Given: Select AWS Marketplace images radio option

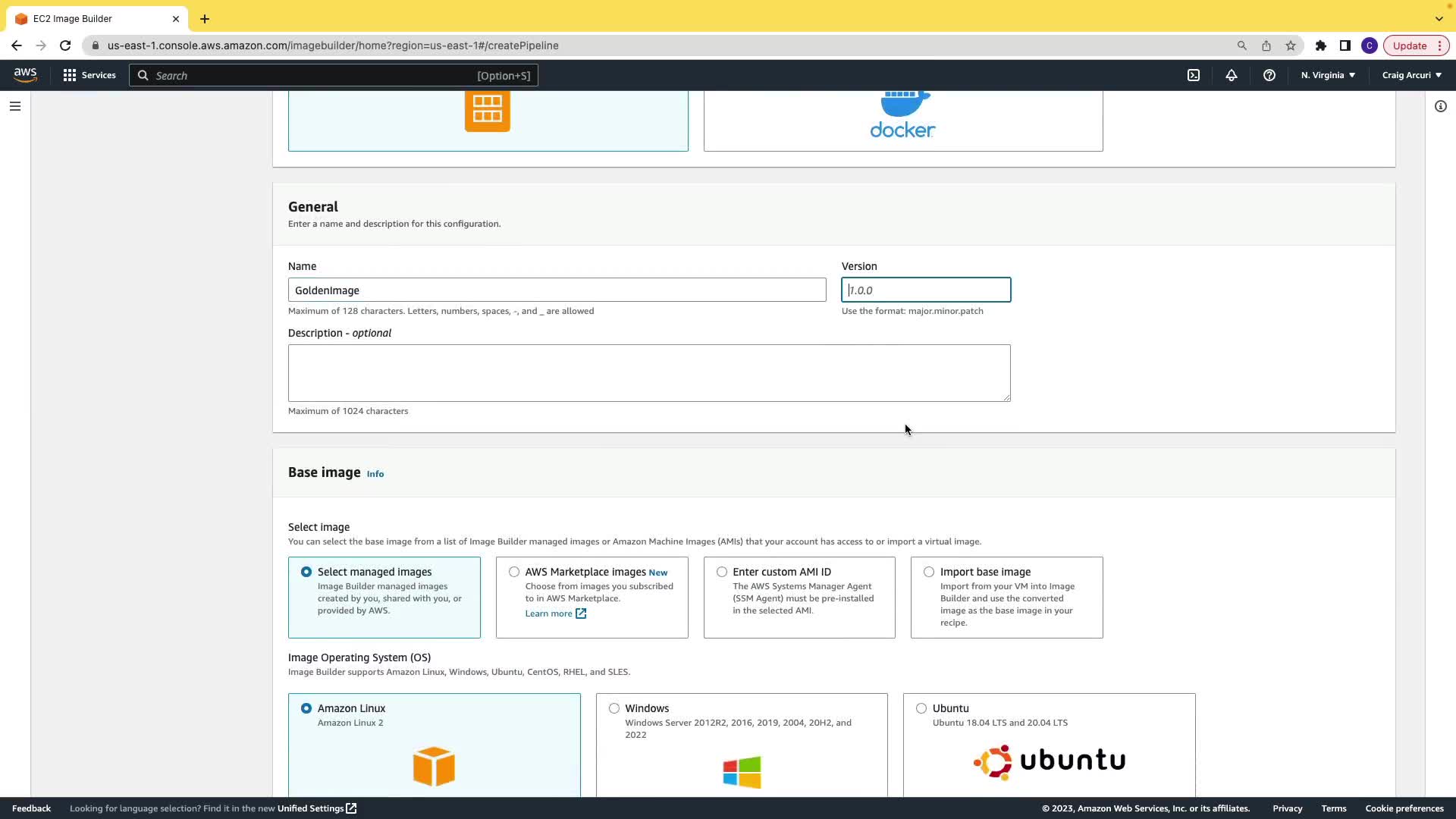Looking at the screenshot, I should [x=515, y=572].
